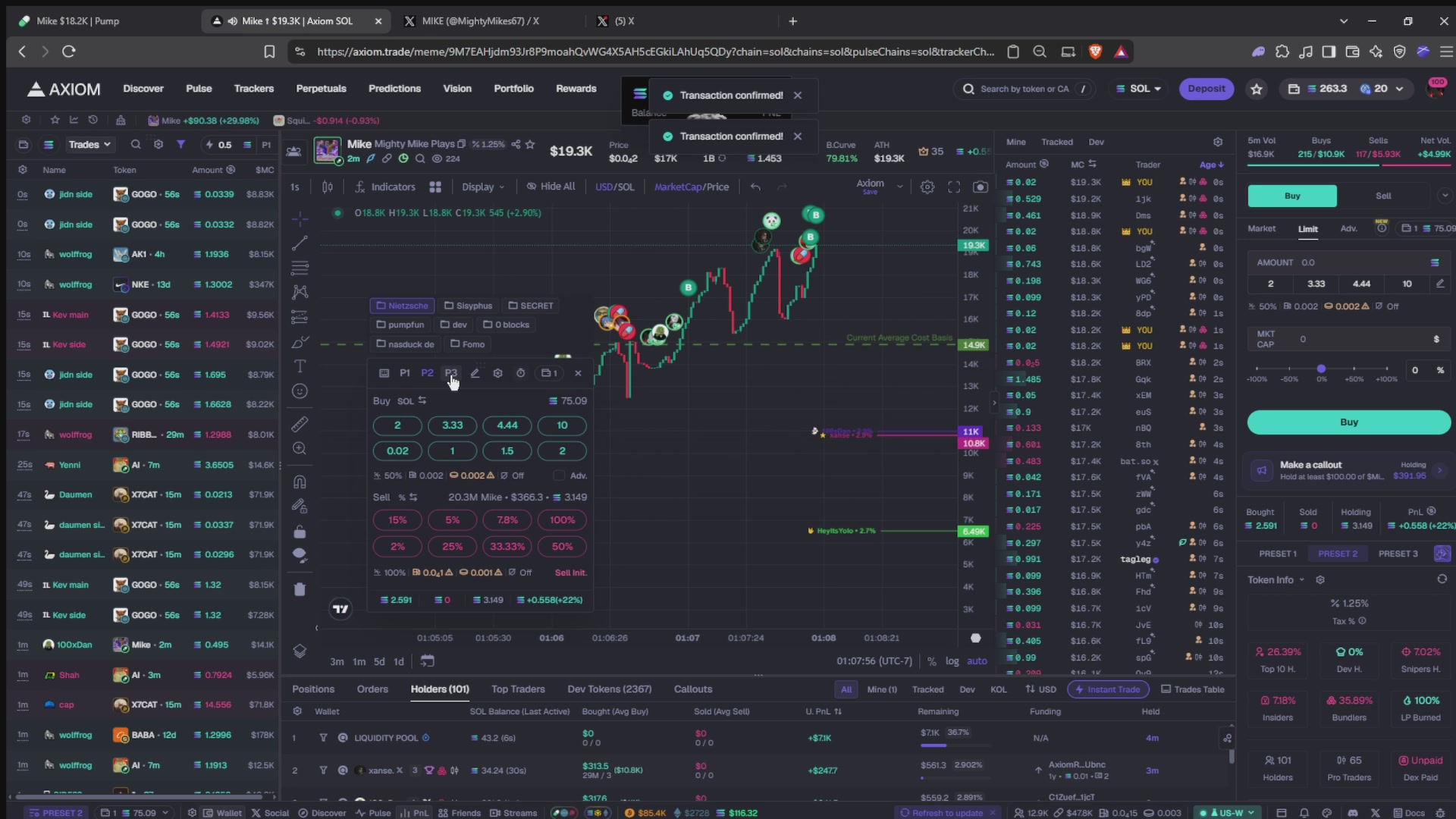The height and width of the screenshot is (819, 1456).
Task: Click the token search field
Action: pyautogui.click(x=1025, y=89)
